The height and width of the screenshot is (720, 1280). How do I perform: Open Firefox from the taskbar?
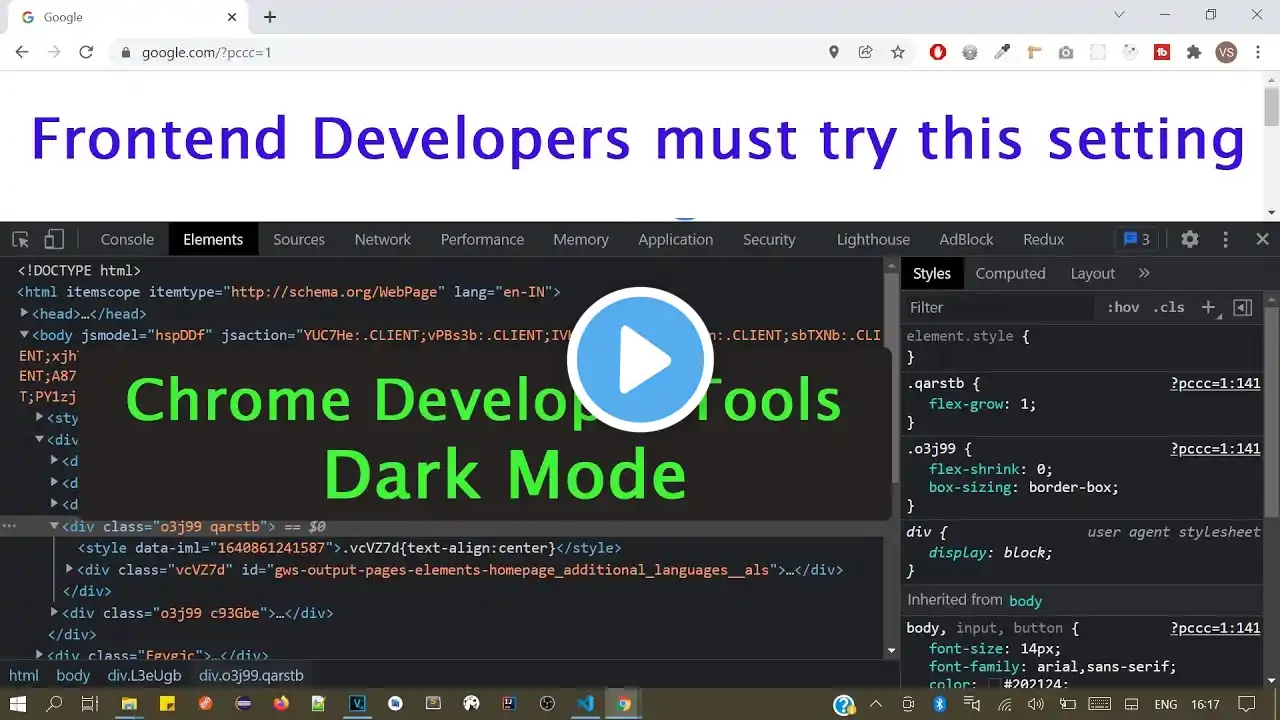281,704
